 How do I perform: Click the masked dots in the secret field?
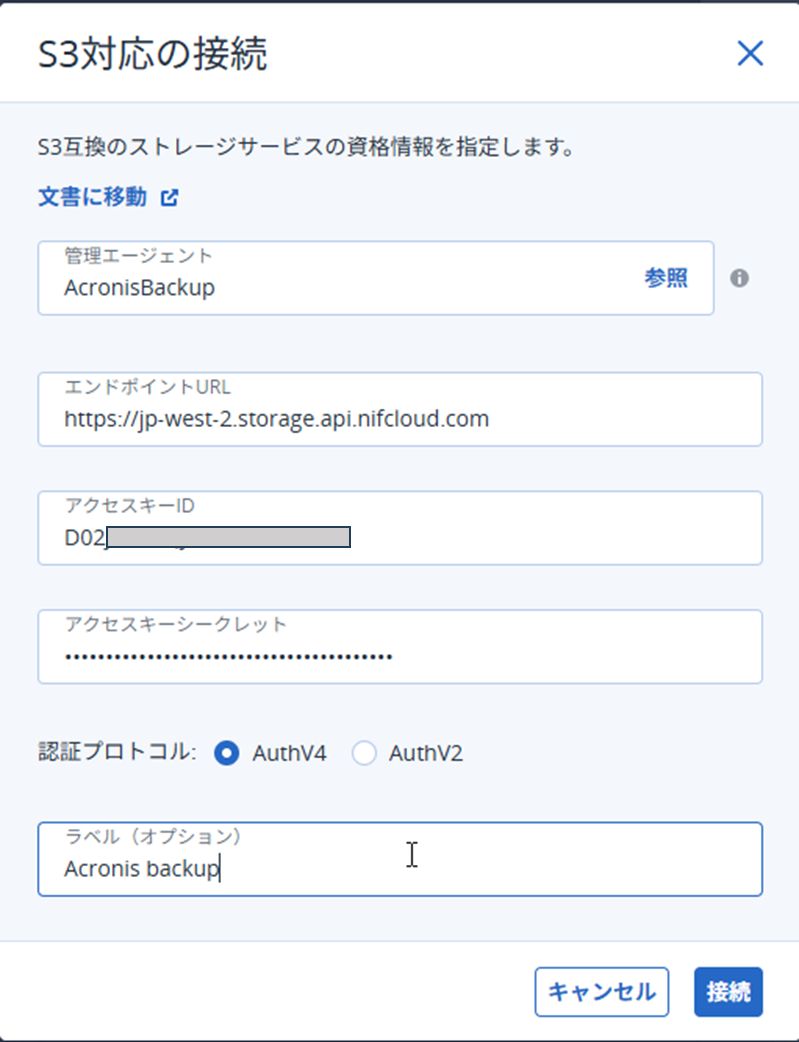(228, 657)
